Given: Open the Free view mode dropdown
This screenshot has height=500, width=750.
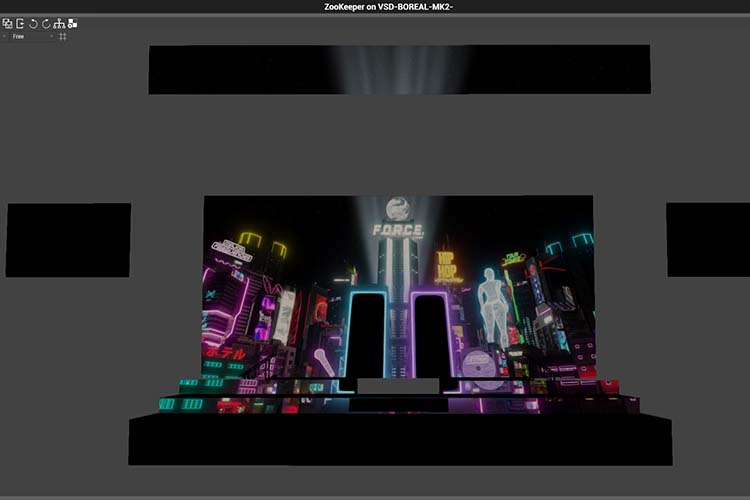Looking at the screenshot, I should pos(32,36).
